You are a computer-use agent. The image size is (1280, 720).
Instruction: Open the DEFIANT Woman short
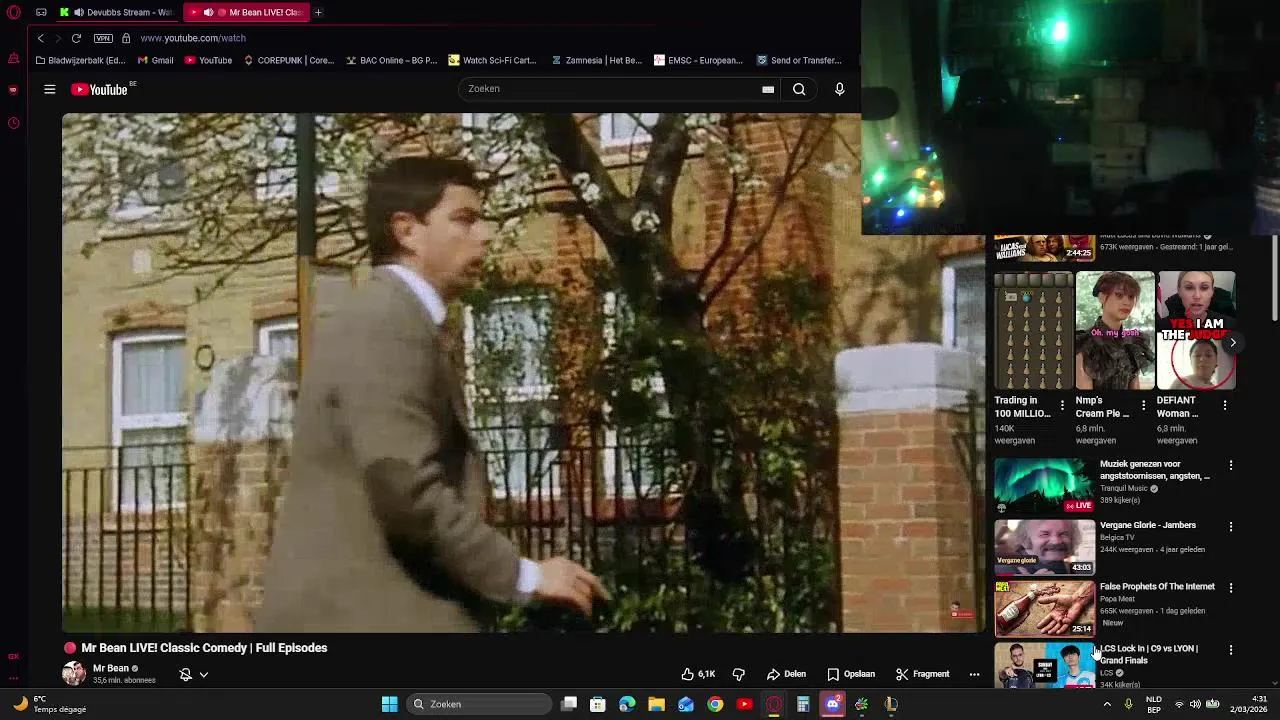[1196, 330]
